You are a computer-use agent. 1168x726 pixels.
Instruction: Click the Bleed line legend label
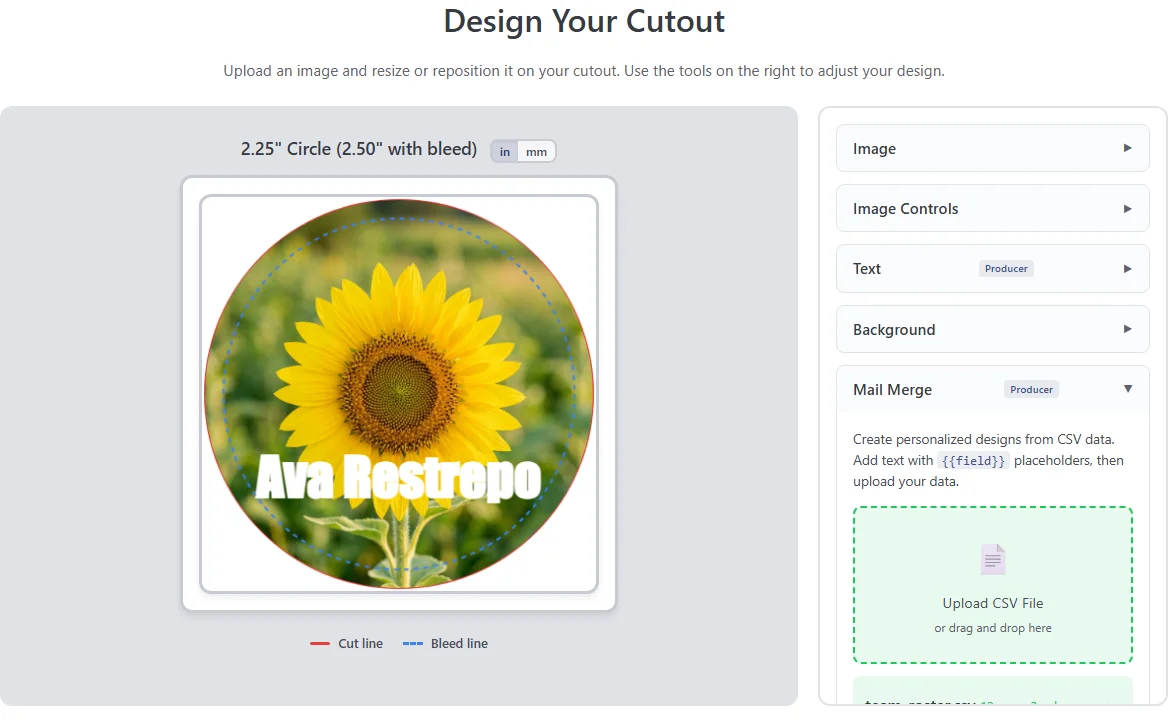click(459, 643)
